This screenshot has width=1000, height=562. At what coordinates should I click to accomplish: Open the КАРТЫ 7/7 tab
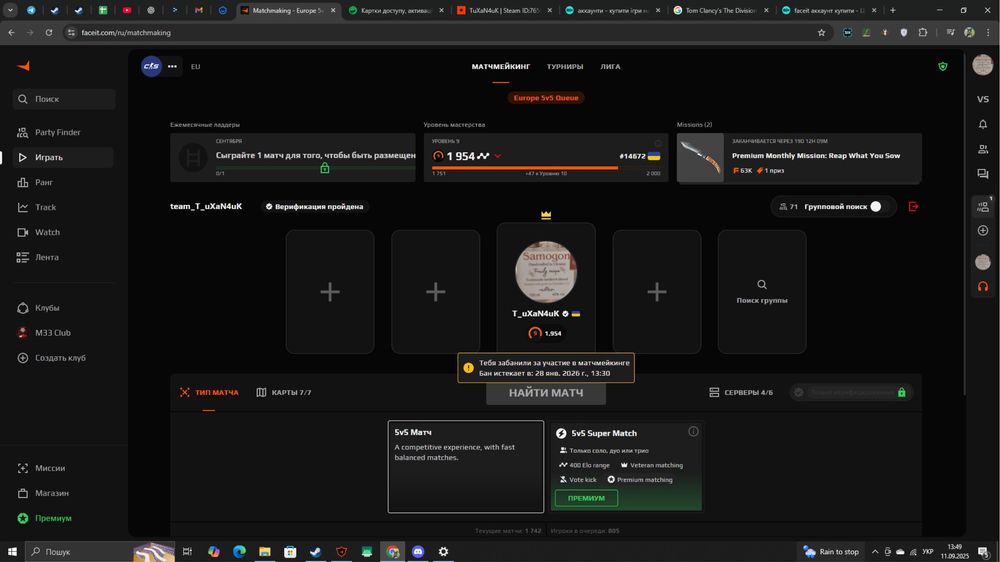click(x=284, y=392)
